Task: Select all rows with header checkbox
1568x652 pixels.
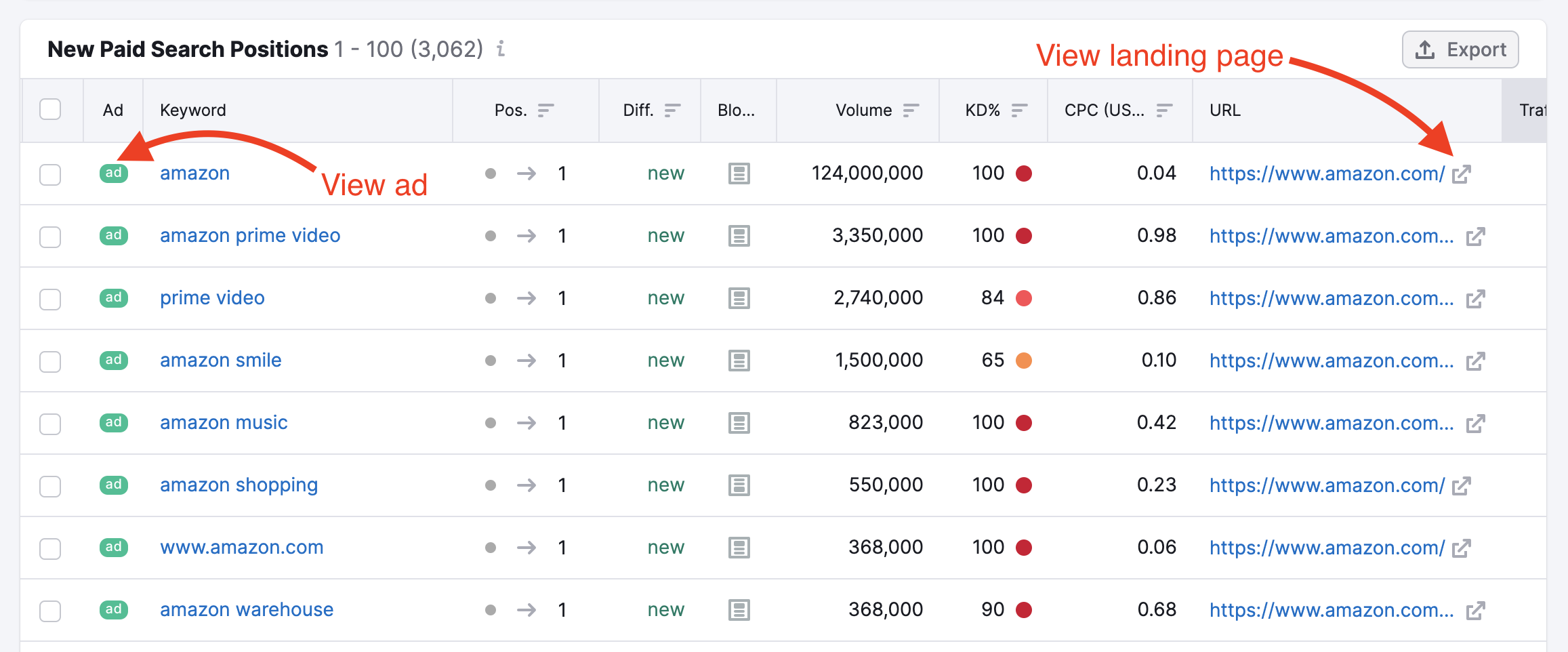Action: click(x=50, y=109)
